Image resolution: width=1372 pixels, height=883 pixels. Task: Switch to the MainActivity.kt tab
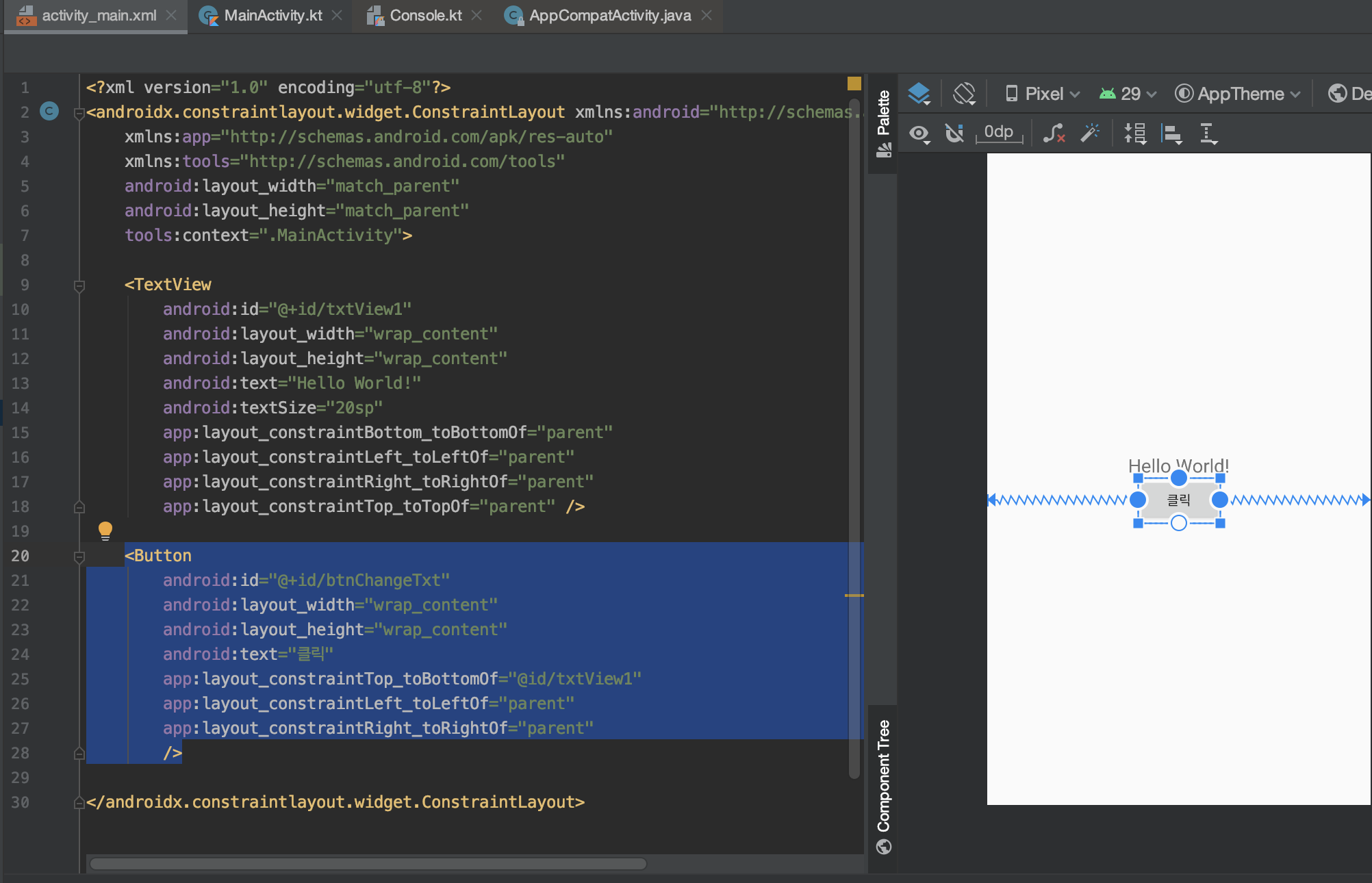[x=272, y=15]
